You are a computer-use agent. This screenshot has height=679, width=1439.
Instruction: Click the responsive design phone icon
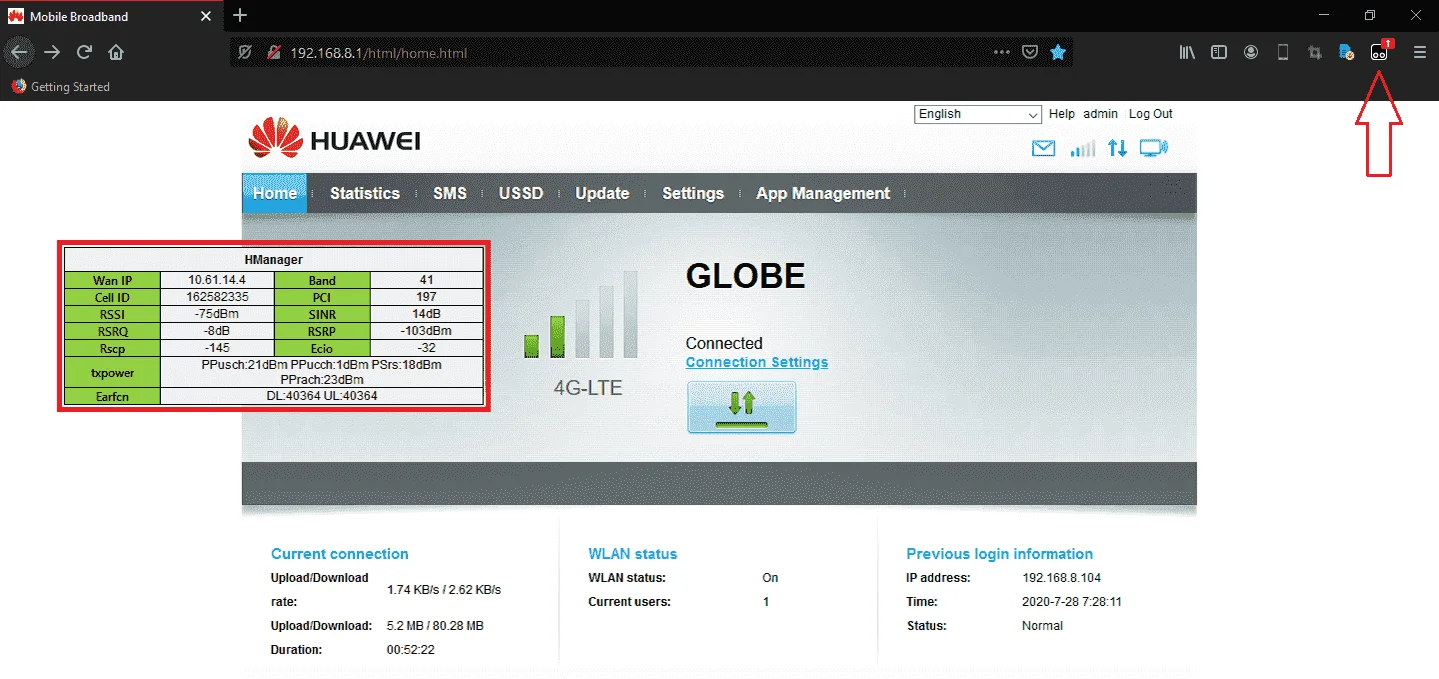pyautogui.click(x=1283, y=53)
